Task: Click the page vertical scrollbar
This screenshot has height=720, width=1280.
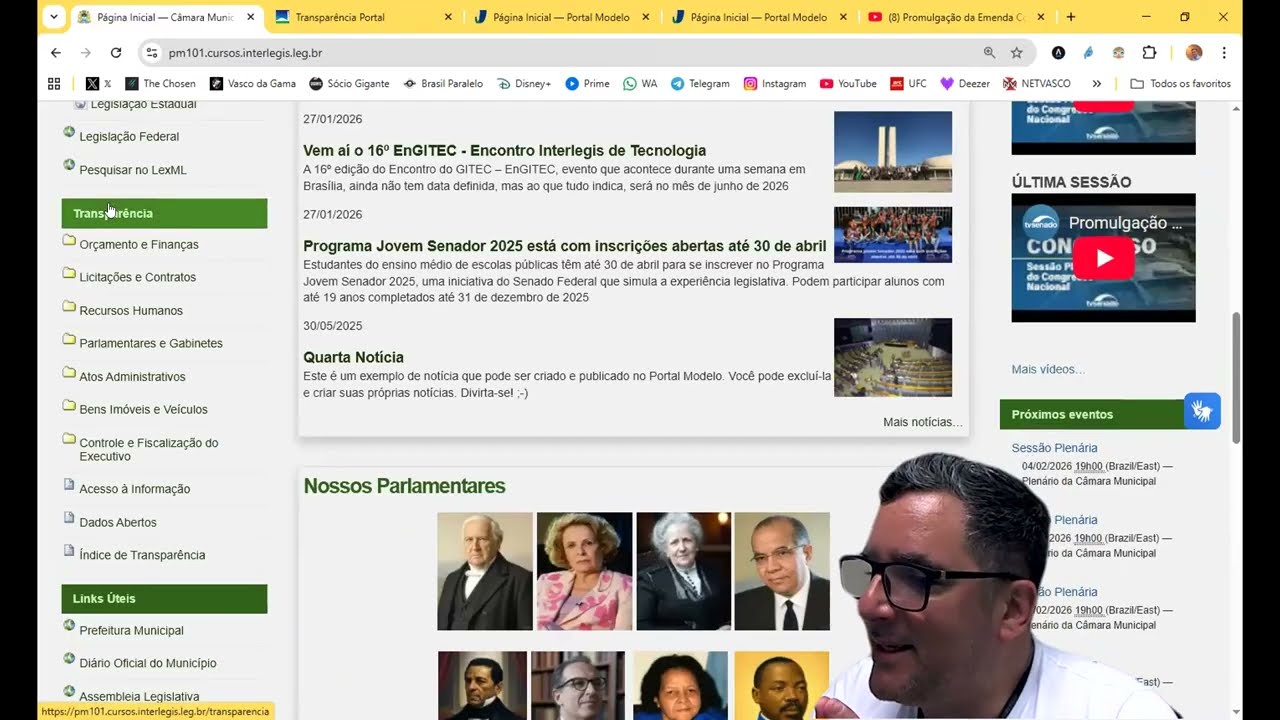Action: pos(1236,378)
